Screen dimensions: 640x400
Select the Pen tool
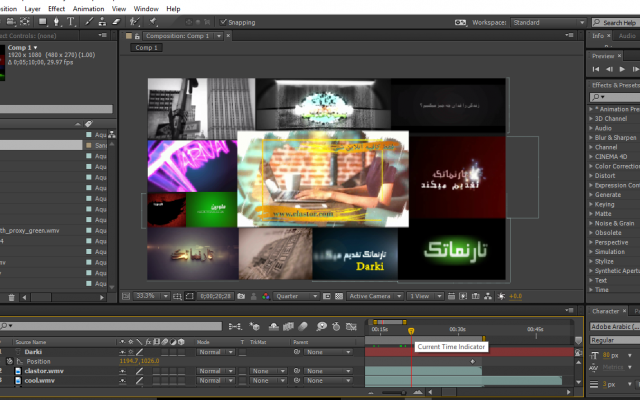point(57,22)
